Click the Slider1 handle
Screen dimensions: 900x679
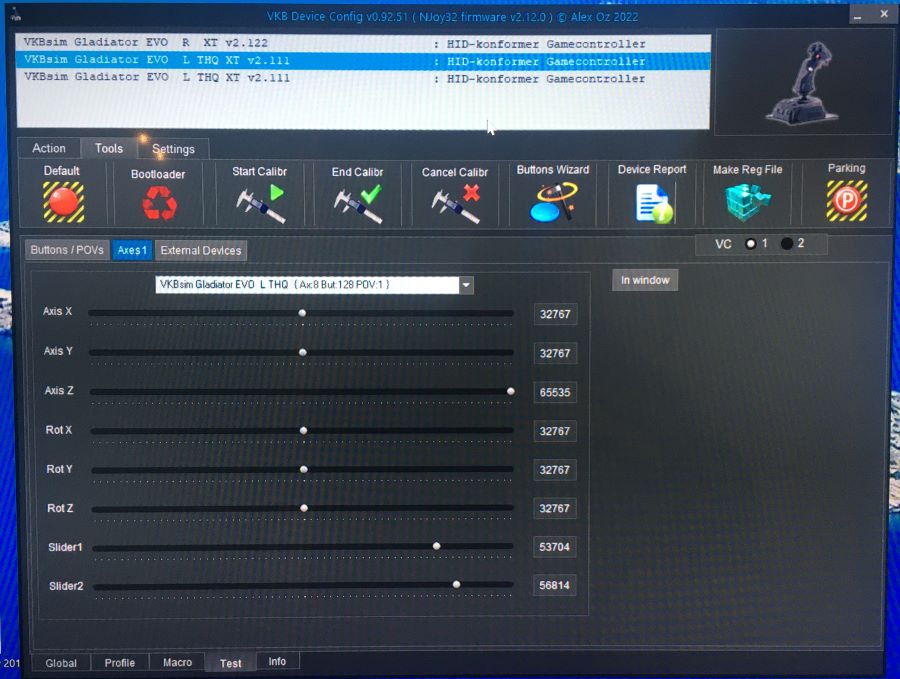(436, 546)
